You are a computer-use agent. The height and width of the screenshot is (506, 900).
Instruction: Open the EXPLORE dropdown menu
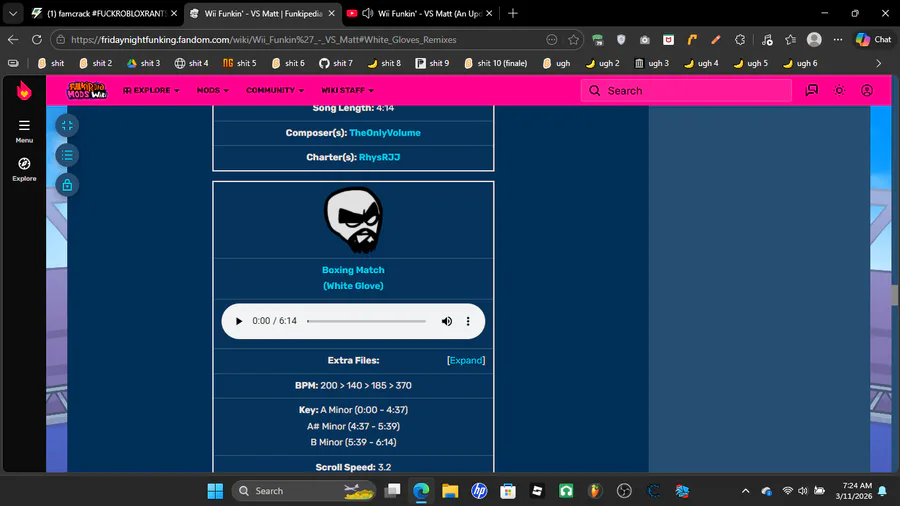(x=151, y=91)
